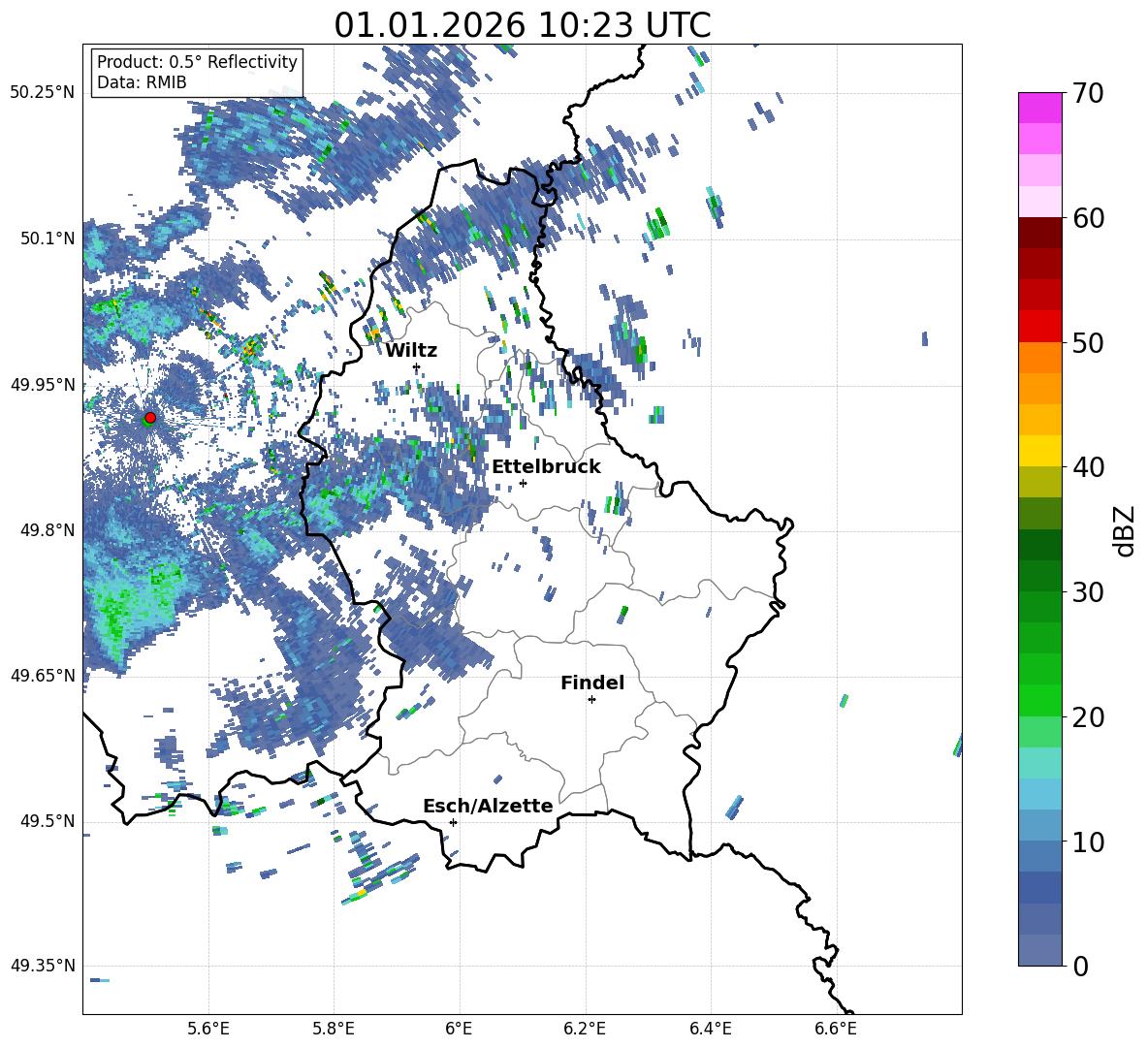
Task: Click the 'dBZ' colorbar axis label
Action: coord(1126,530)
